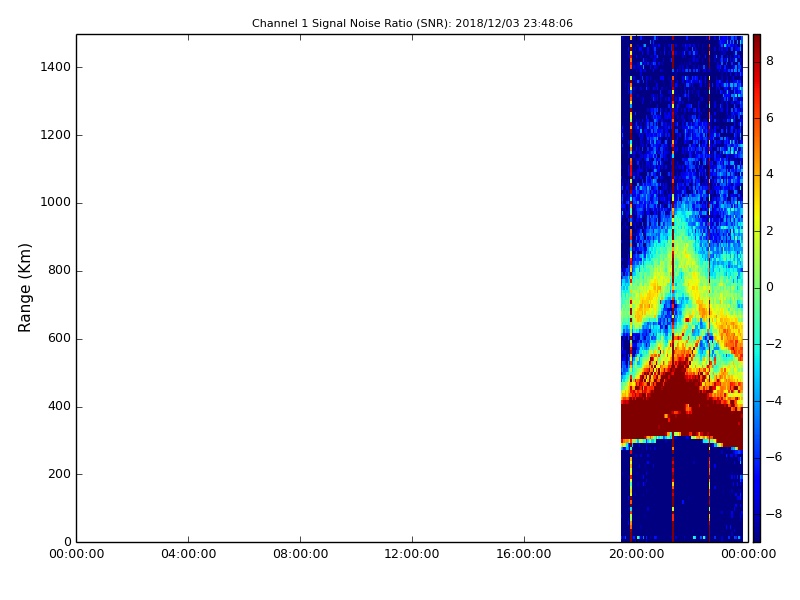
Task: Click the SNR colorbar scale strip
Action: tap(757, 288)
